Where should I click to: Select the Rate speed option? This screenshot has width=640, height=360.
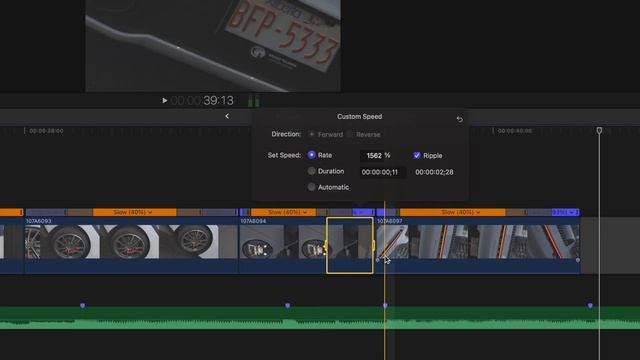pos(311,155)
